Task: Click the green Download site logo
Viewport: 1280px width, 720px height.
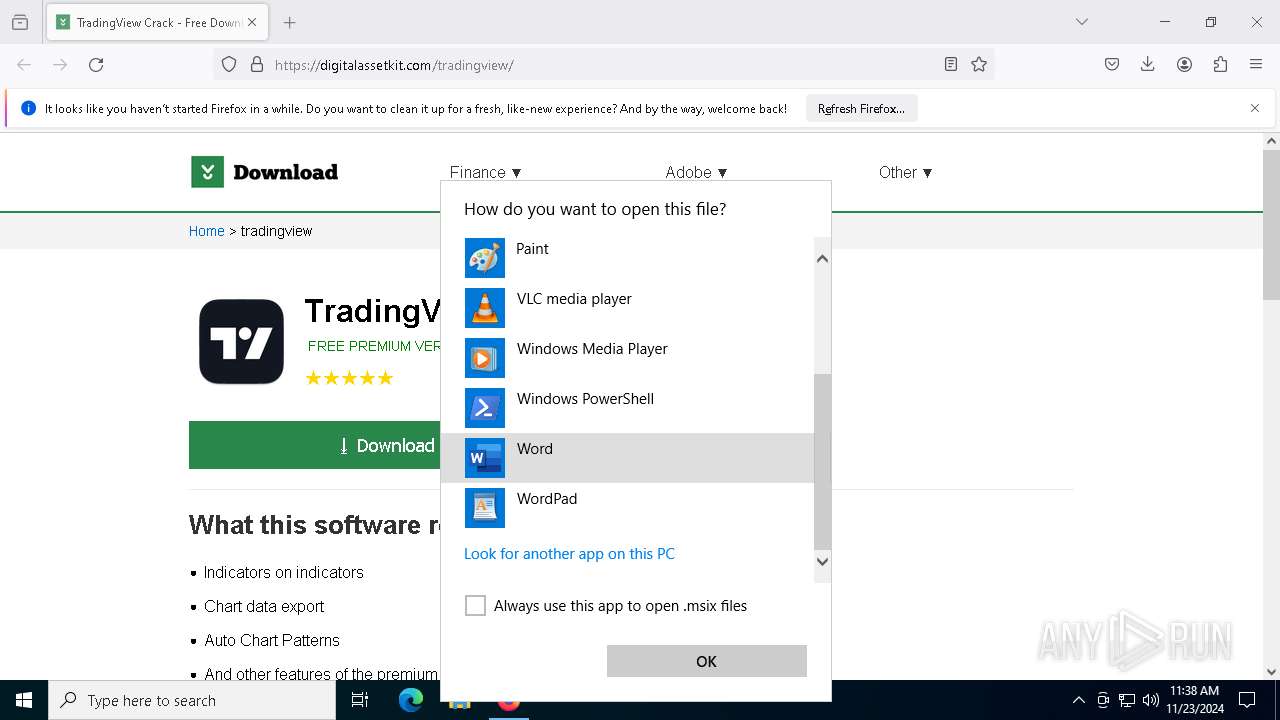Action: point(265,172)
